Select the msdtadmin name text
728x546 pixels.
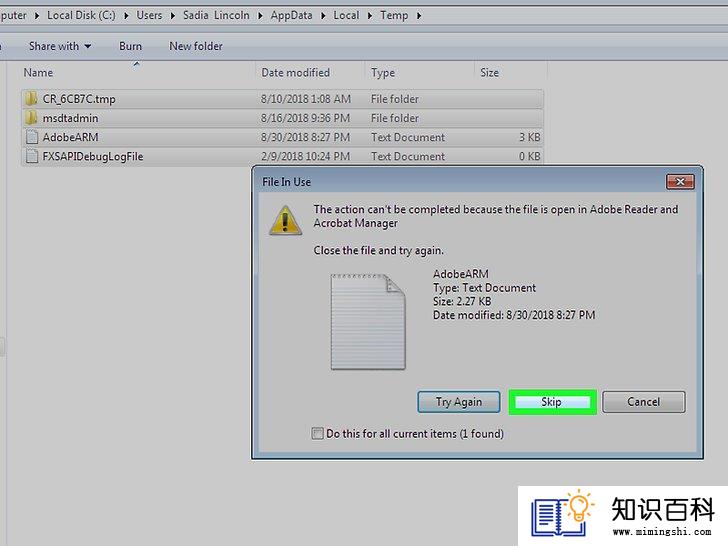point(71,118)
